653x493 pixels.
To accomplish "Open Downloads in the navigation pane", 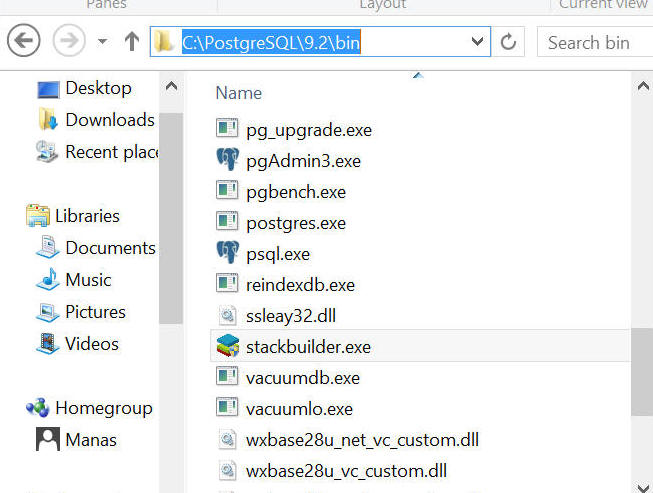I will [110, 120].
